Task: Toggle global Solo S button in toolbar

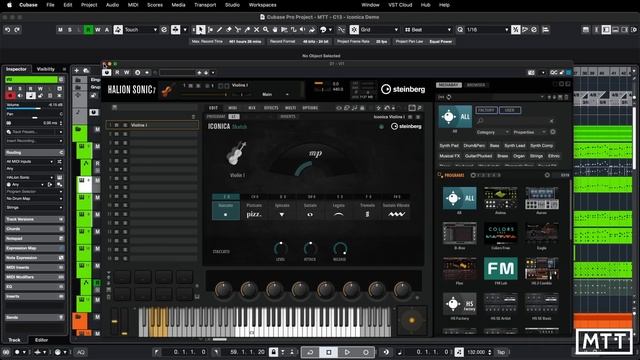Action: pyautogui.click(x=70, y=30)
